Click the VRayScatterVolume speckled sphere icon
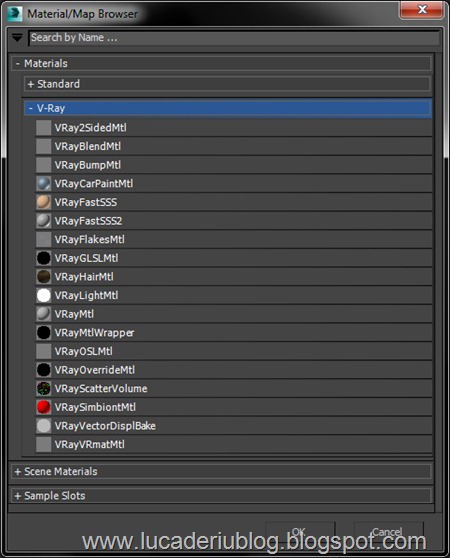Image resolution: width=450 pixels, height=558 pixels. [x=44, y=389]
